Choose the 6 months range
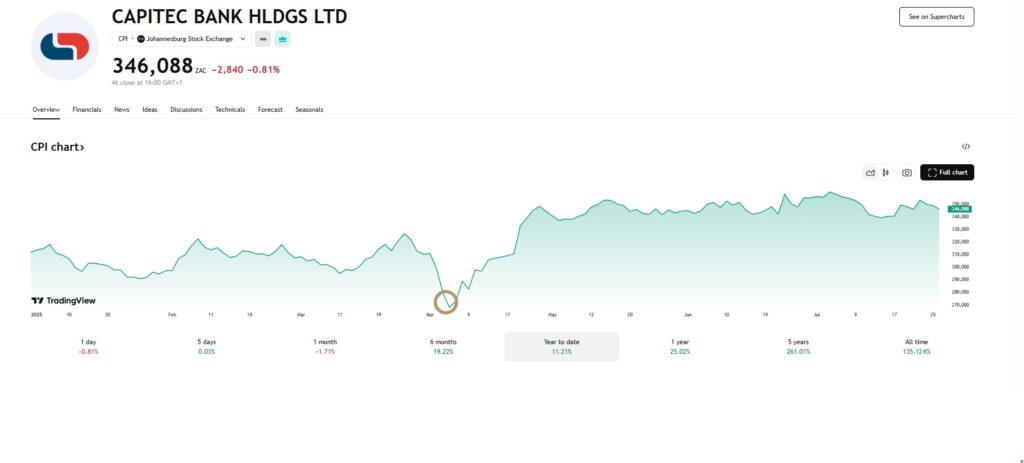The height and width of the screenshot is (463, 1024). point(443,346)
